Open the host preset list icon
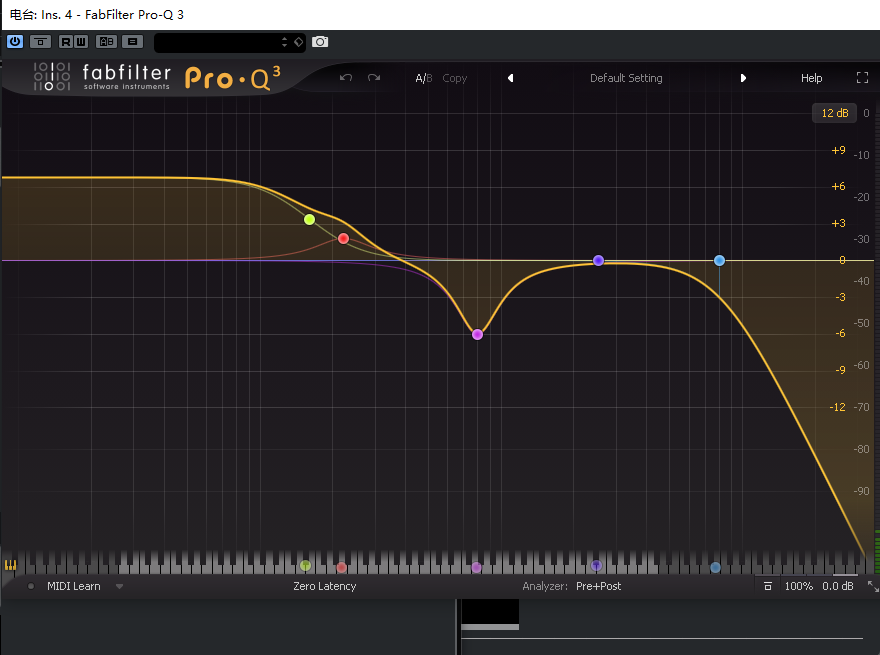Image resolution: width=880 pixels, height=655 pixels. coord(132,42)
